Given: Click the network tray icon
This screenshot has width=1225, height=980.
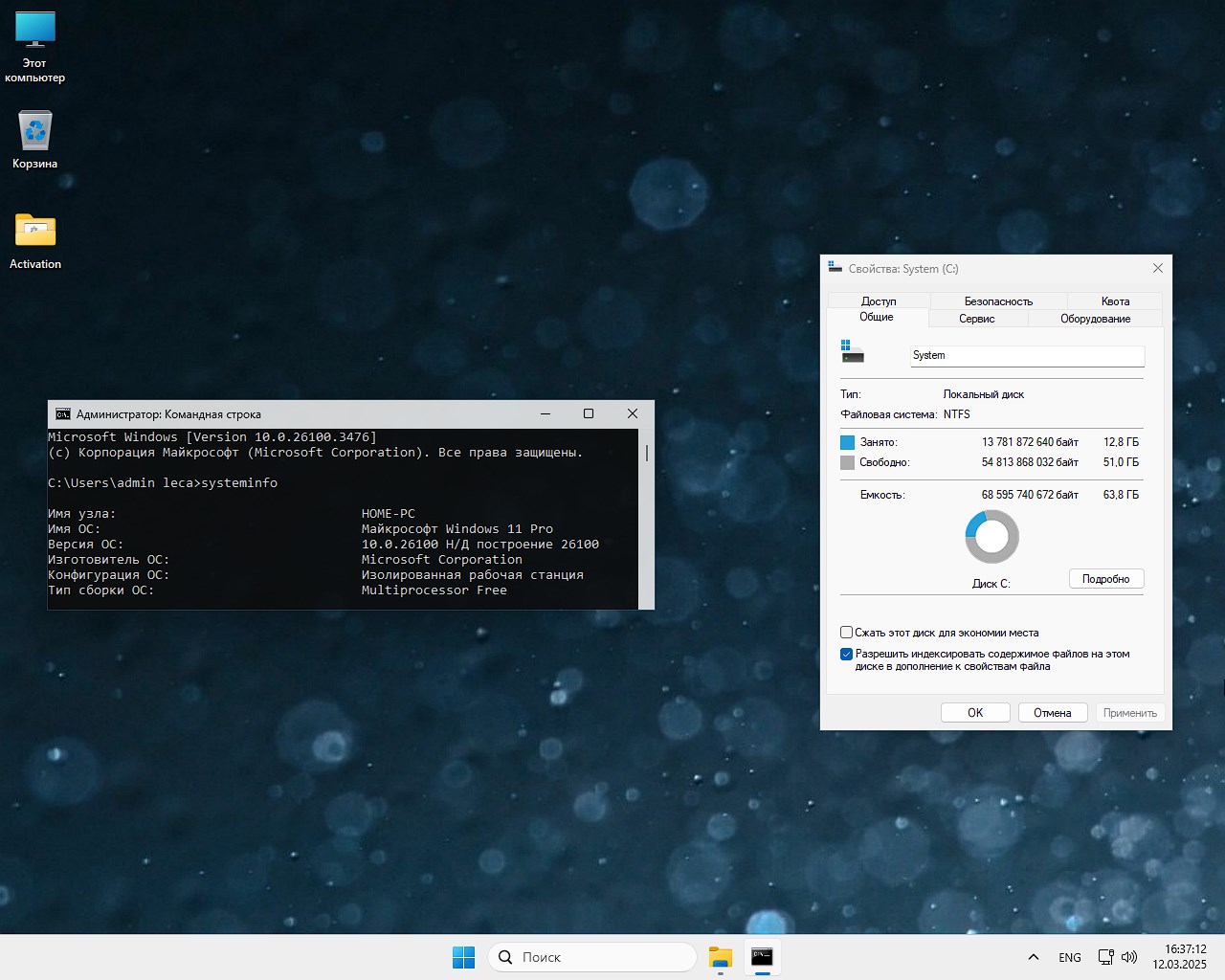Looking at the screenshot, I should click(x=1105, y=957).
